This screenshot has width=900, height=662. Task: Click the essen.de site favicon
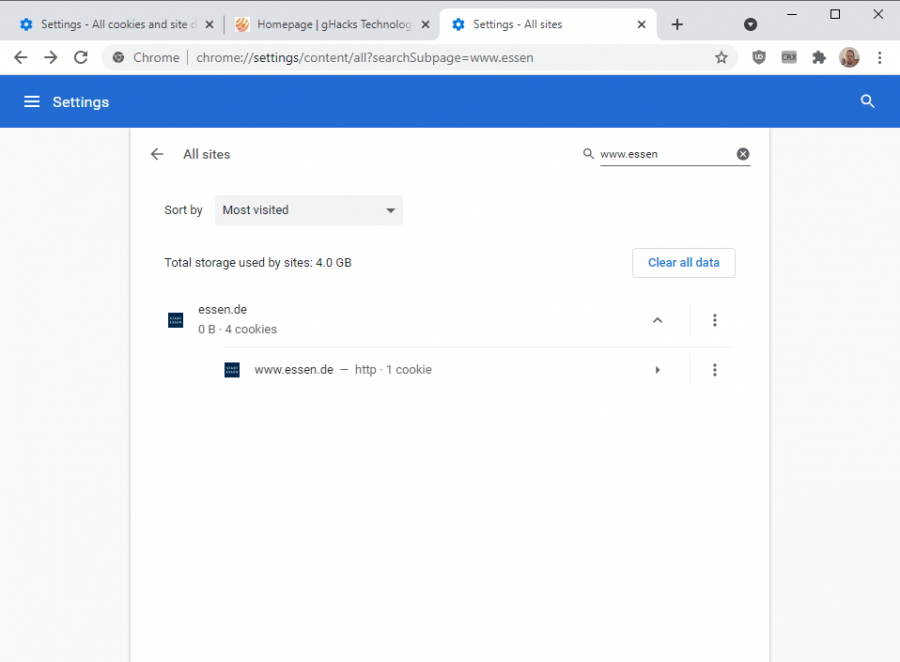175,320
